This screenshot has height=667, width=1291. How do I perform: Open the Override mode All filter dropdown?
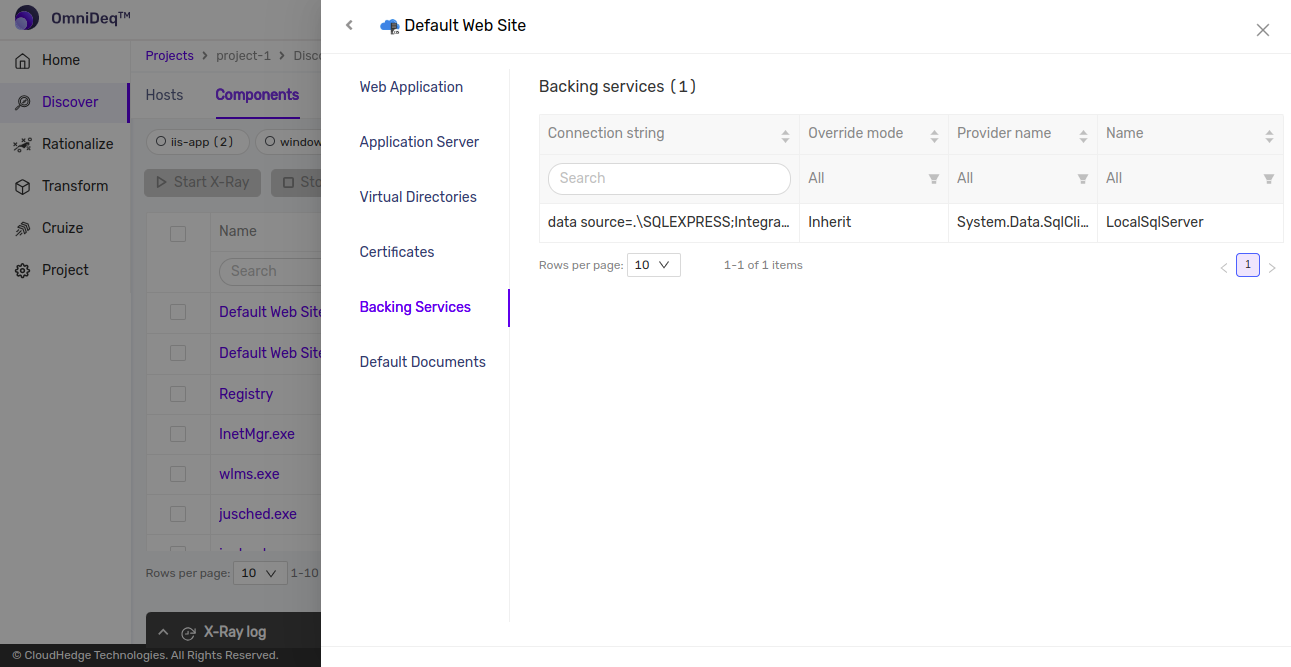(873, 178)
